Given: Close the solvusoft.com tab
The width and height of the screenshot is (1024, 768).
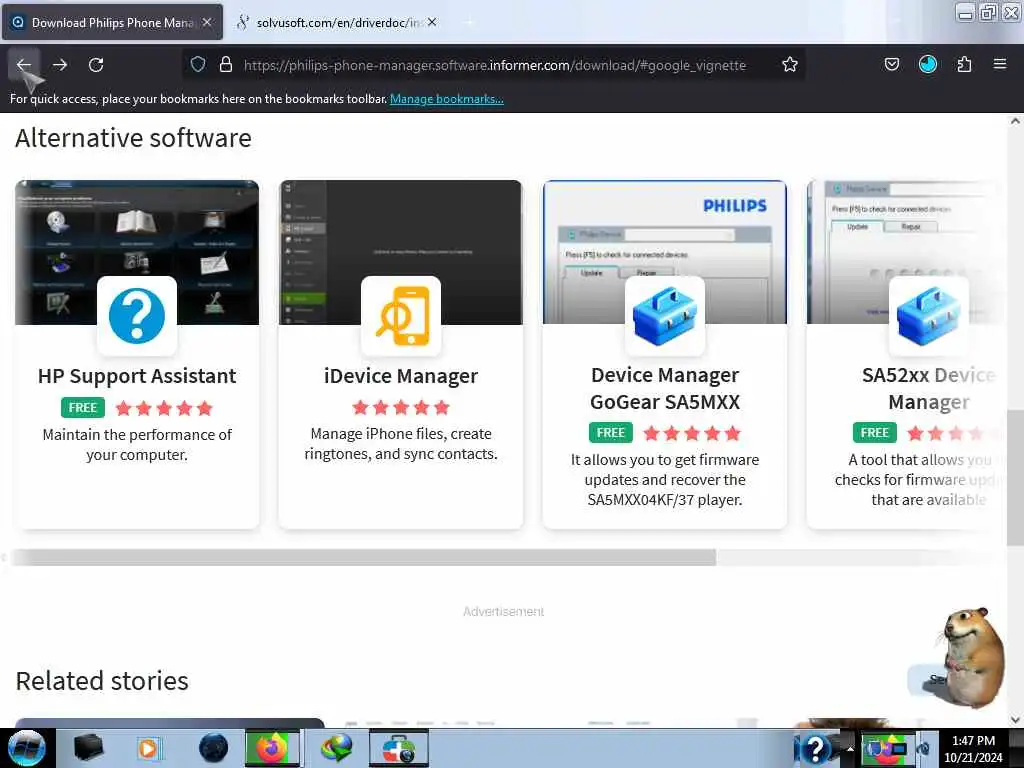Looking at the screenshot, I should point(432,22).
